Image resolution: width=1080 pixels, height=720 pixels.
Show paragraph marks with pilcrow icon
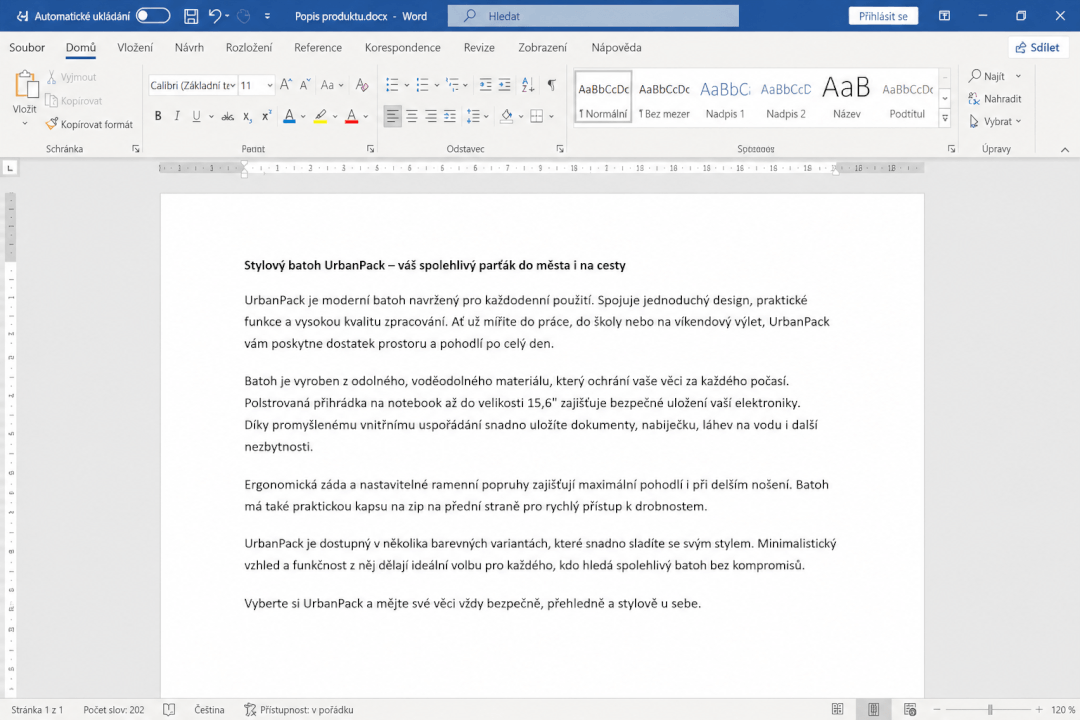(552, 85)
